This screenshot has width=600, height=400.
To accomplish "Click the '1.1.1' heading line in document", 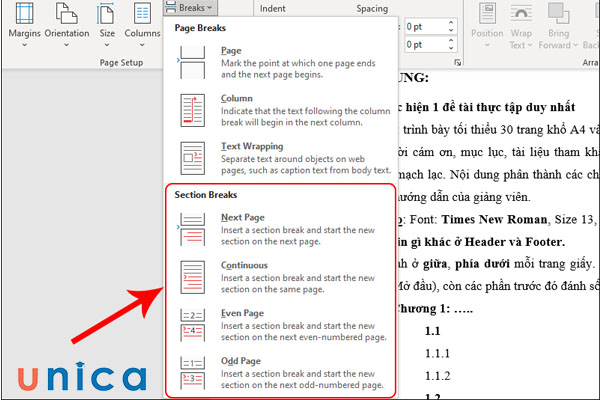I will click(437, 353).
